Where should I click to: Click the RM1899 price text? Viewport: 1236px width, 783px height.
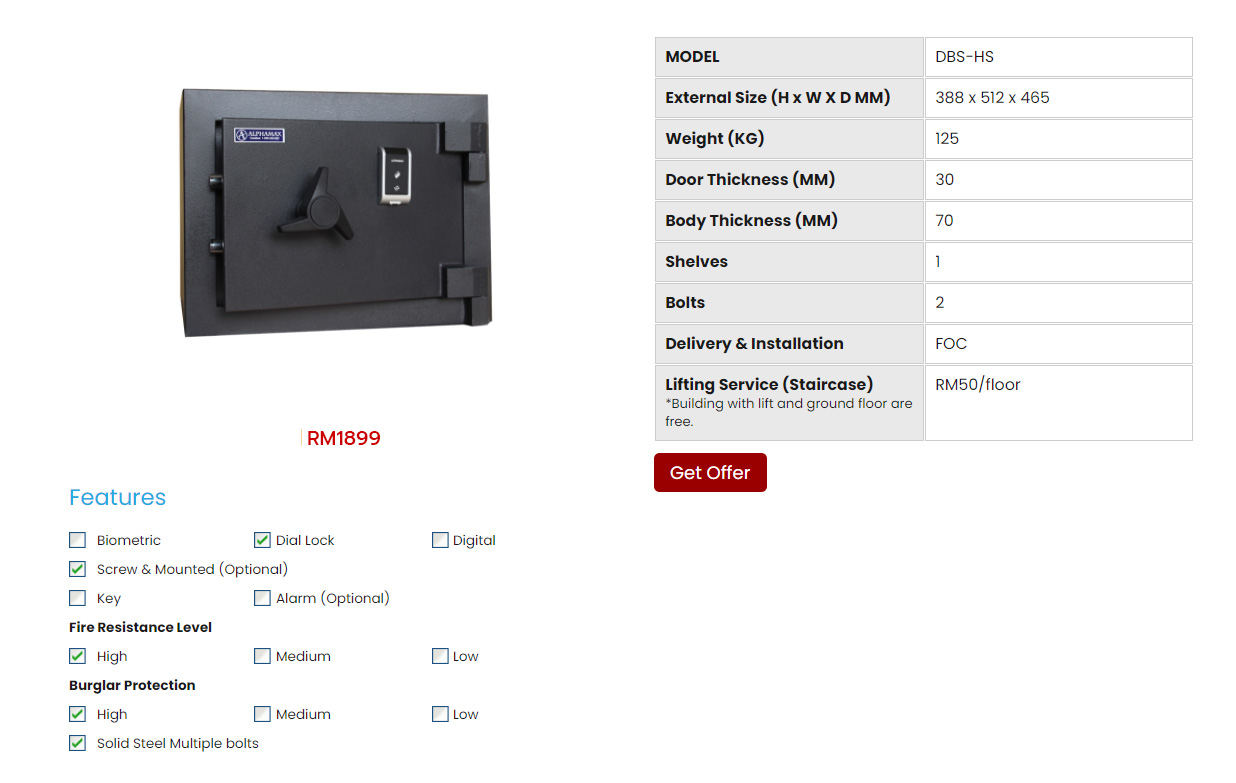pos(343,438)
